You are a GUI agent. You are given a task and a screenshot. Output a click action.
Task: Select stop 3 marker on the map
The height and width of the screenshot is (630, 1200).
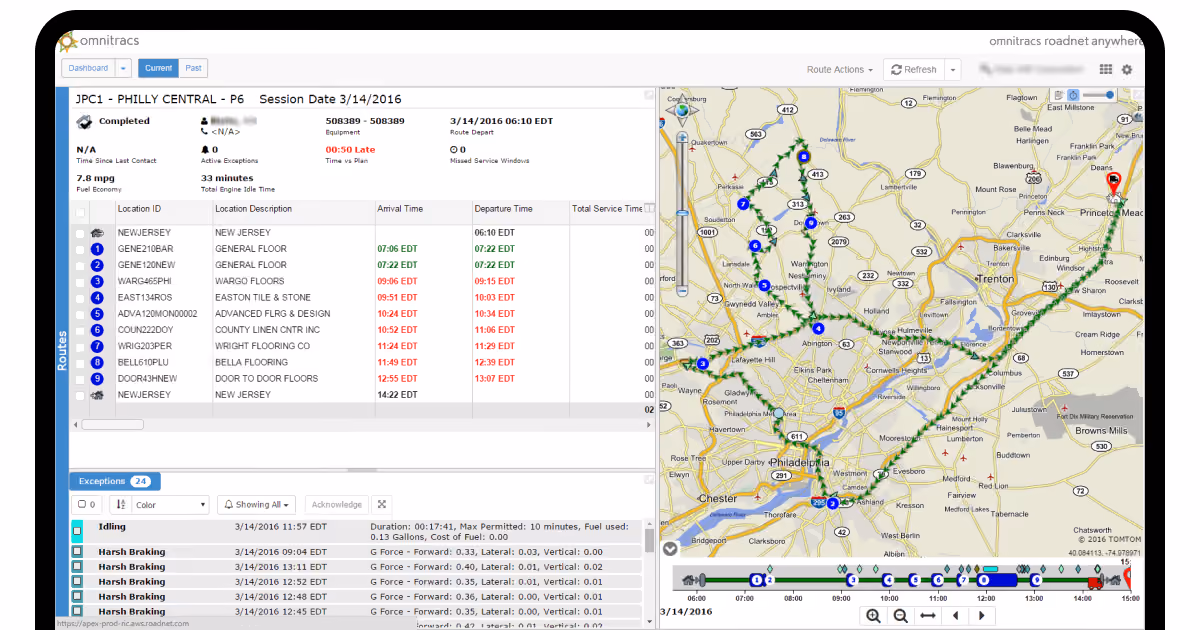[703, 364]
